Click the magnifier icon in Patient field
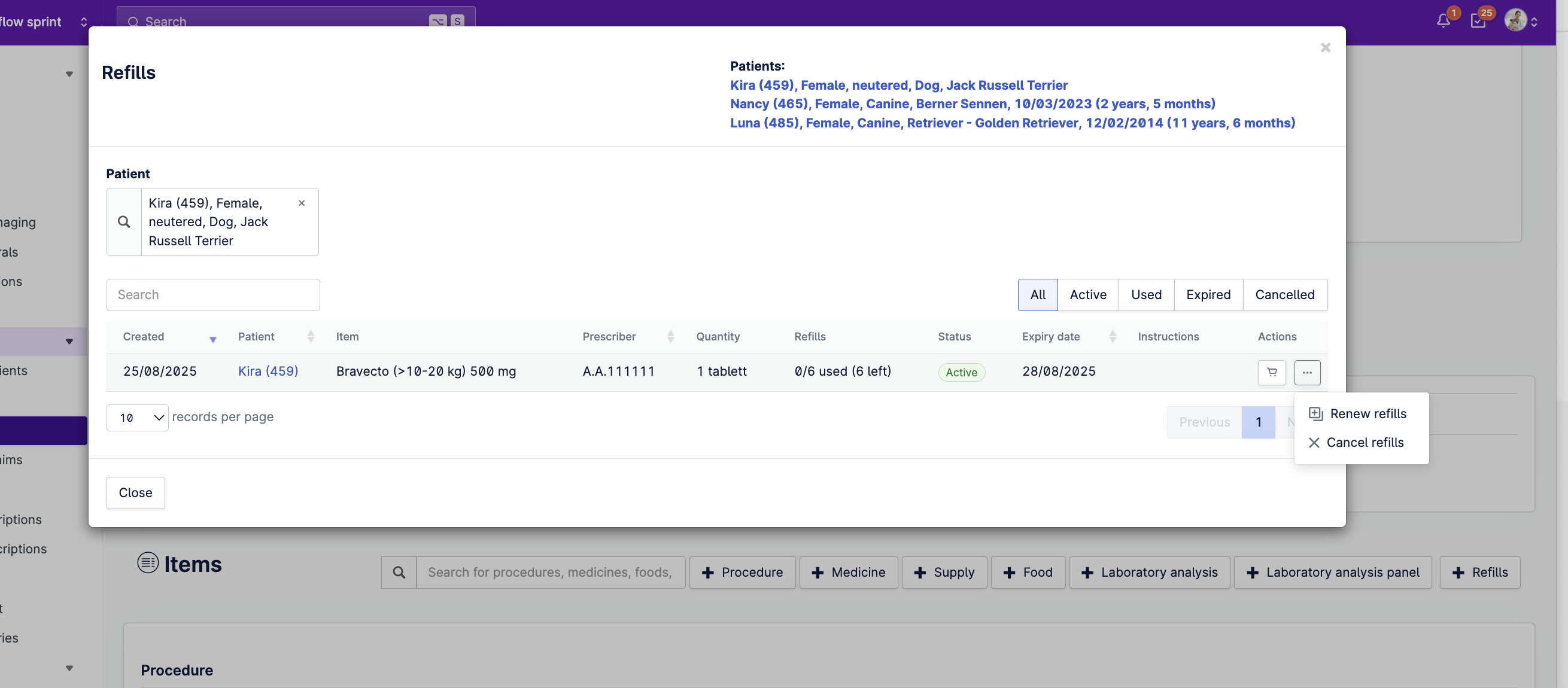 (124, 222)
